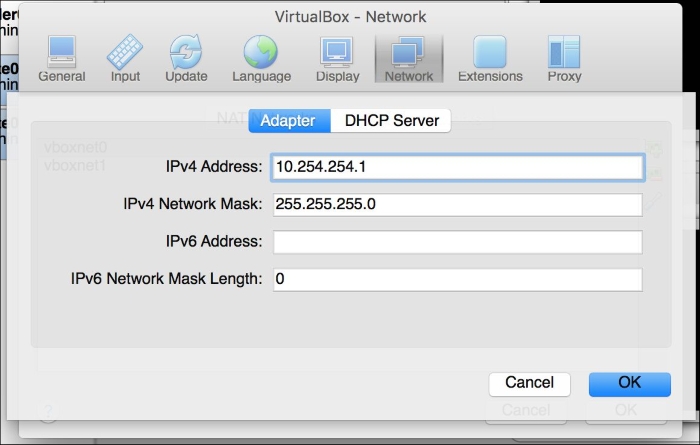
Task: Click the dimmed help question mark button
Action: pos(48,412)
